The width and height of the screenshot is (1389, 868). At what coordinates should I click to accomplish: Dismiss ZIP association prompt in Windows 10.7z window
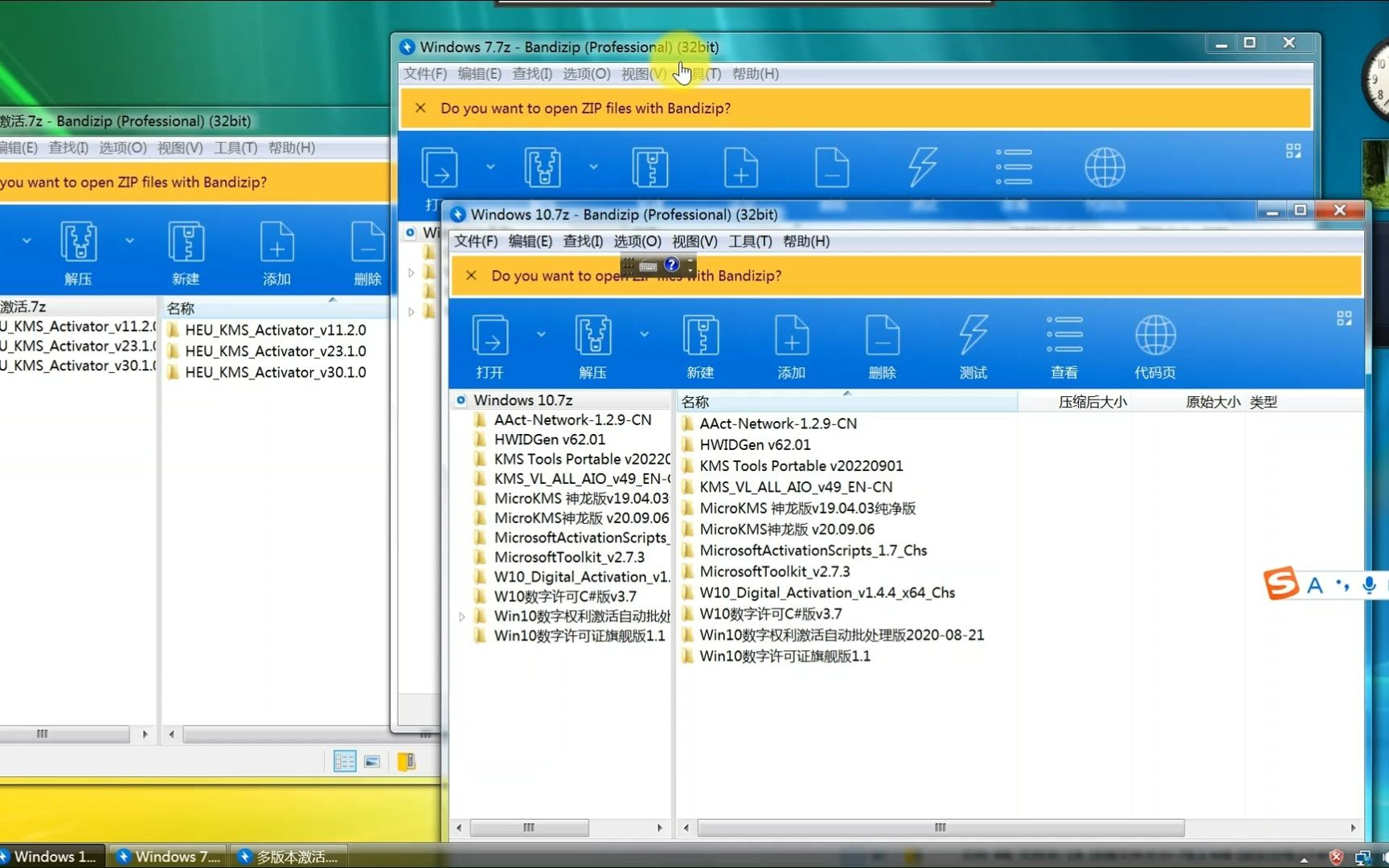pos(472,276)
